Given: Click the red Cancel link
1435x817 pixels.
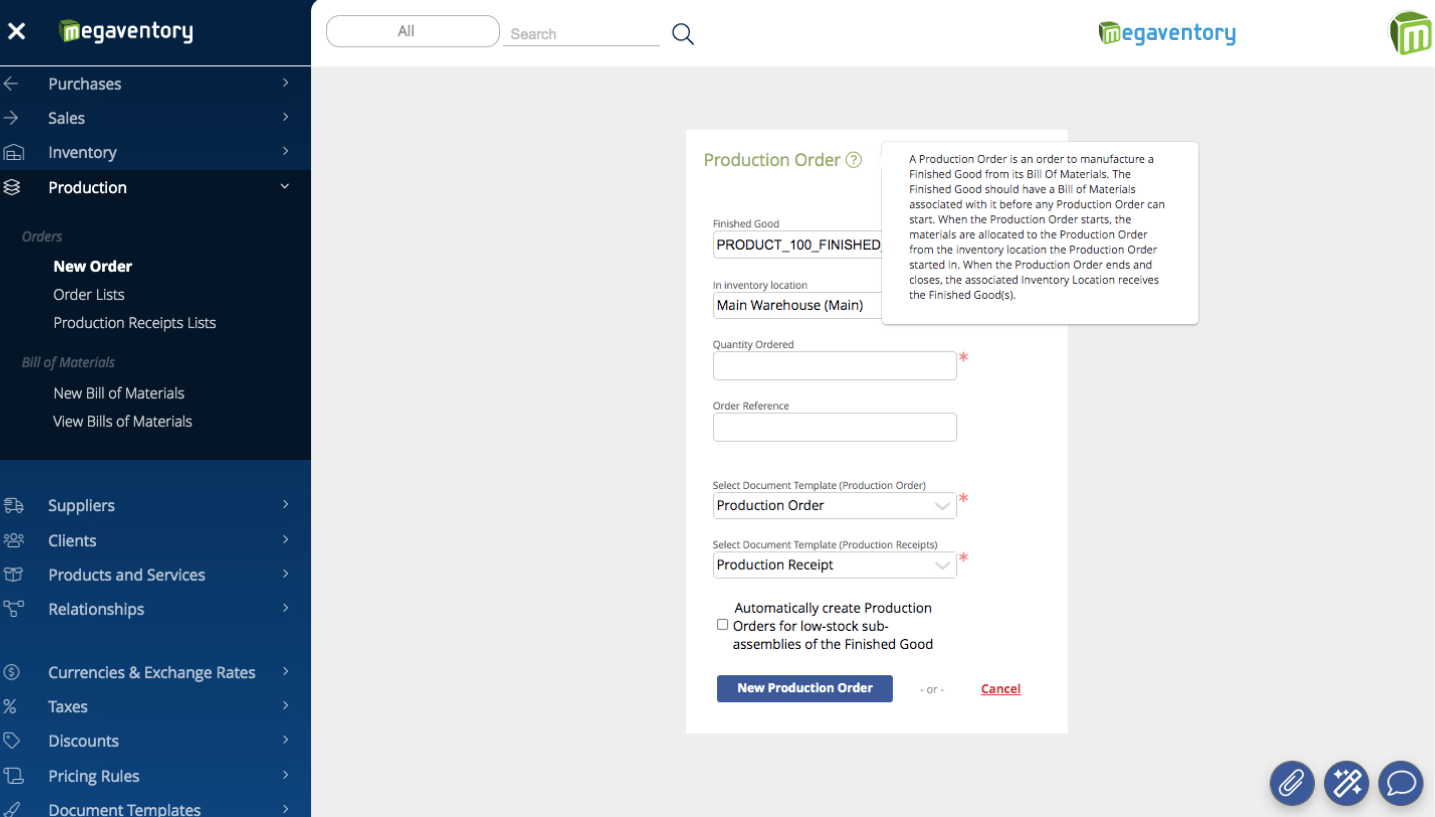Looking at the screenshot, I should click(1001, 689).
